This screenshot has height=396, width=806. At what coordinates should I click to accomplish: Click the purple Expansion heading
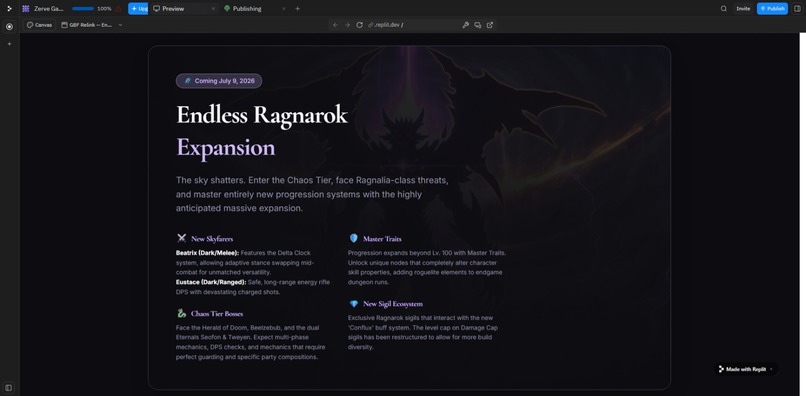[x=226, y=148]
